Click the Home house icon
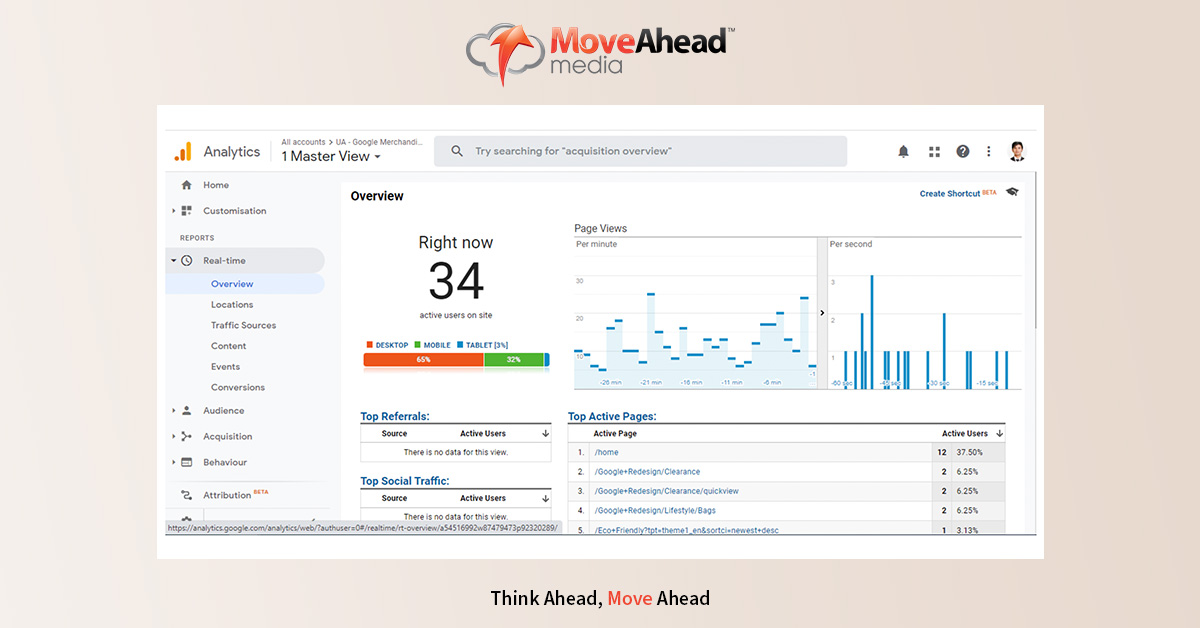This screenshot has width=1200, height=628. (186, 185)
